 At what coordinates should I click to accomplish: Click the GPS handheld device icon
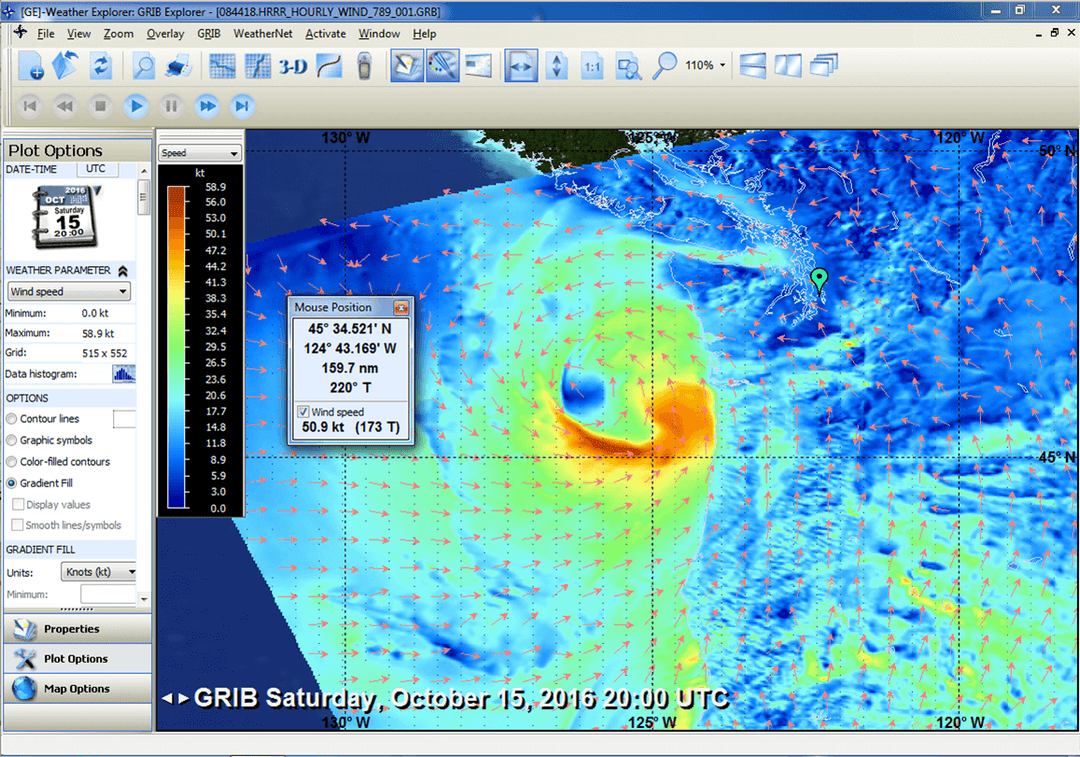click(x=363, y=67)
